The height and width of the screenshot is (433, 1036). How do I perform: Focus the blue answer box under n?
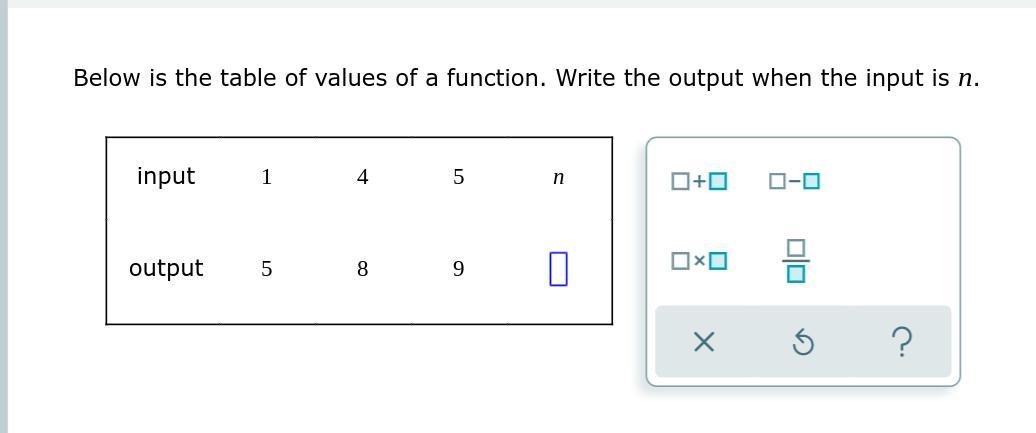558,268
